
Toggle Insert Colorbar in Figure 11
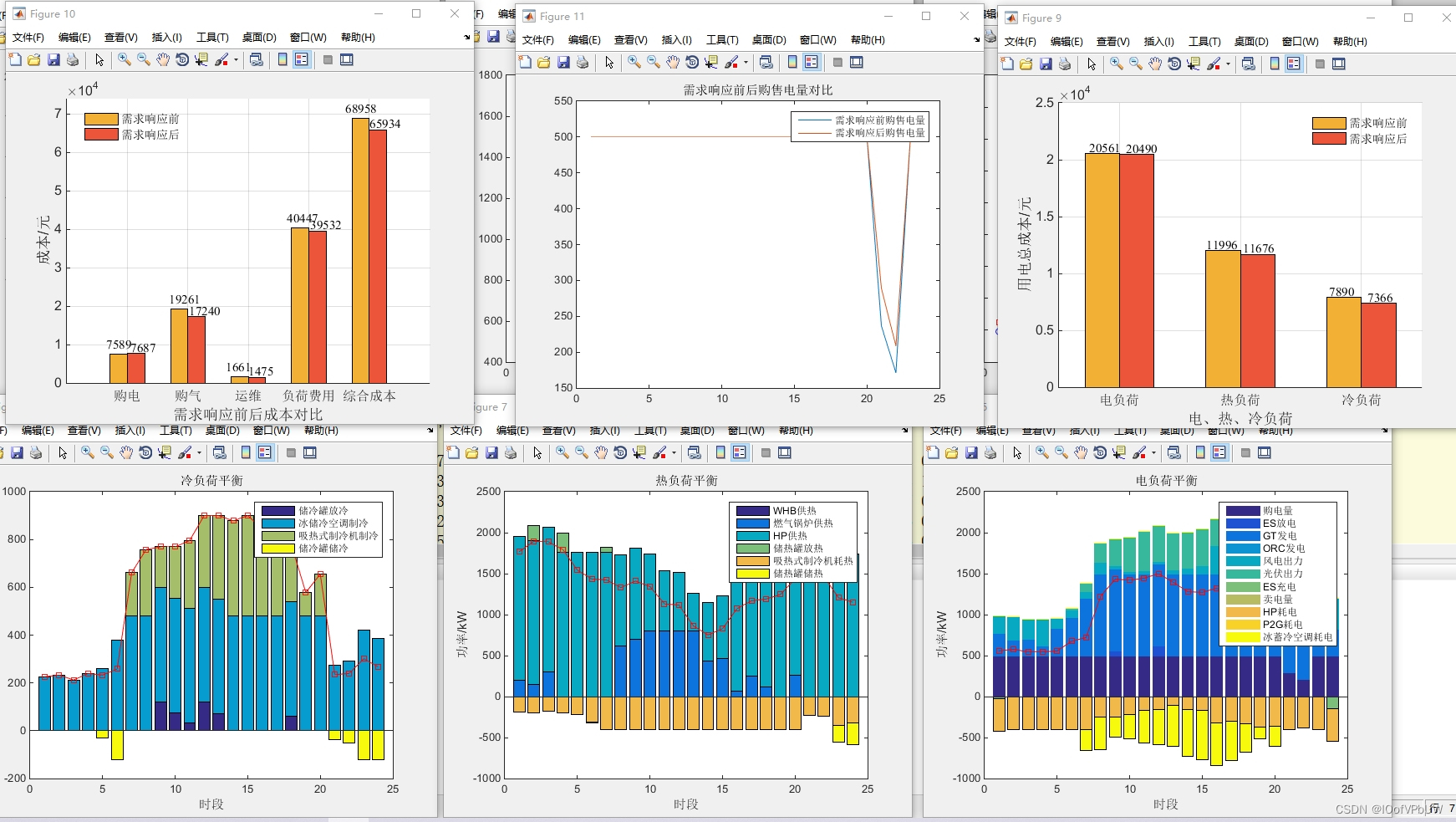tap(792, 62)
